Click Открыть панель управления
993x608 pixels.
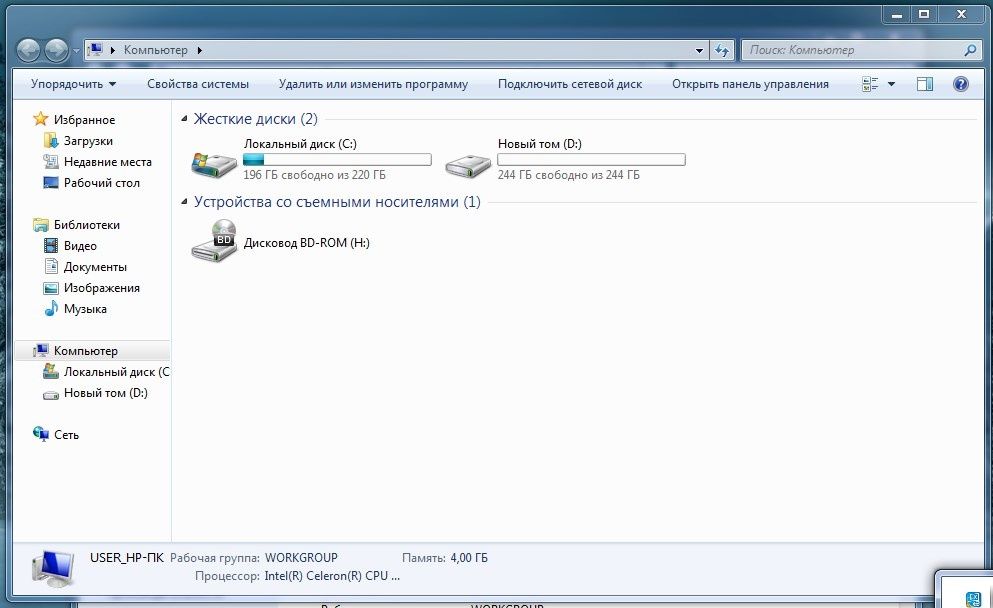(750, 84)
